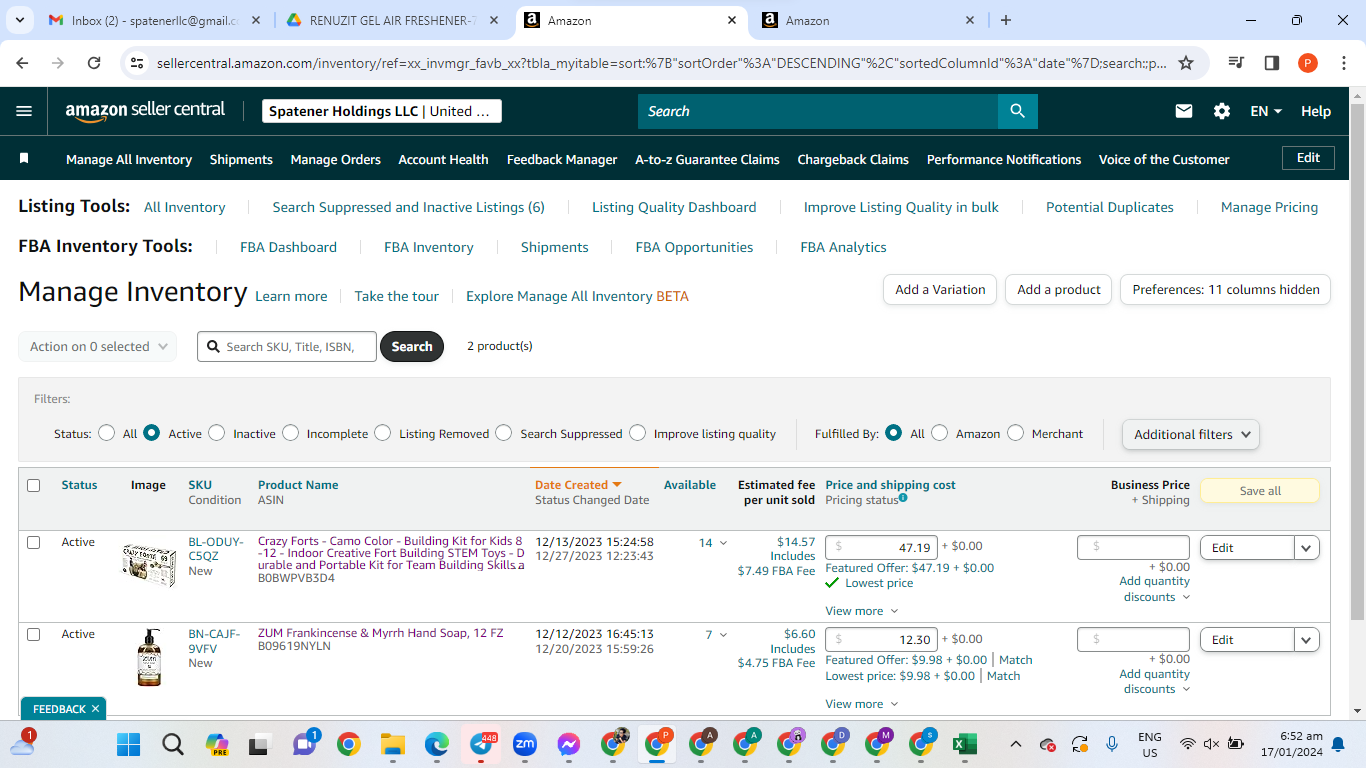The height and width of the screenshot is (768, 1366).
Task: Expand available quantity 7 chevron
Action: 723,635
